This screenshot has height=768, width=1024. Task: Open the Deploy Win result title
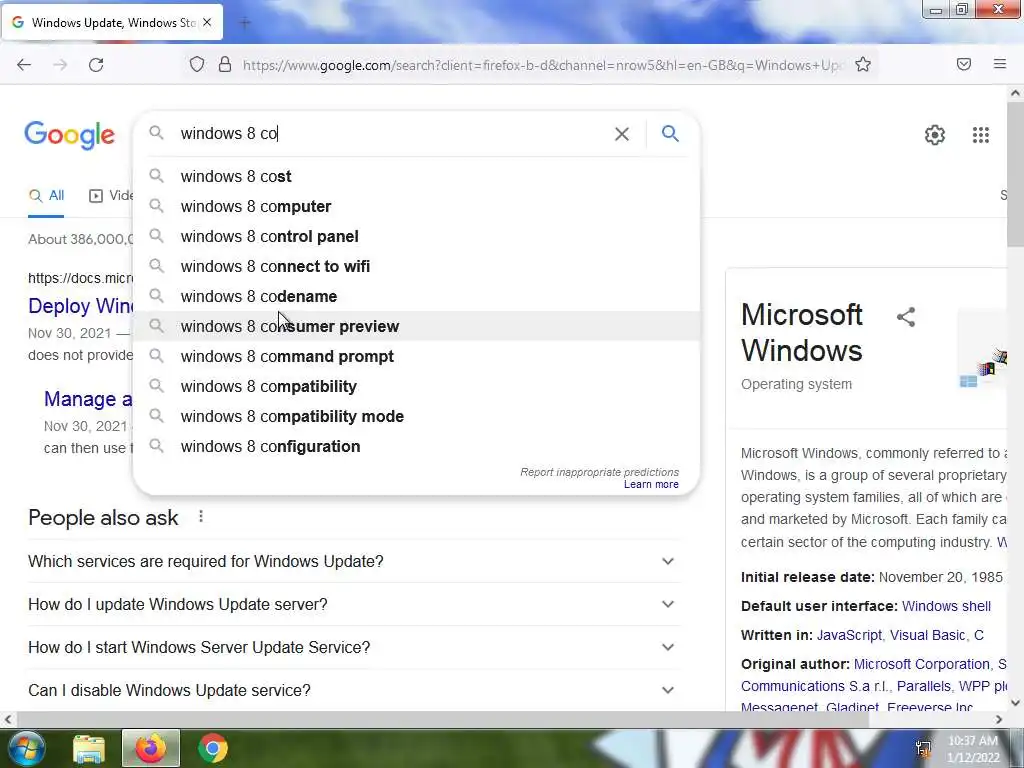coord(81,306)
